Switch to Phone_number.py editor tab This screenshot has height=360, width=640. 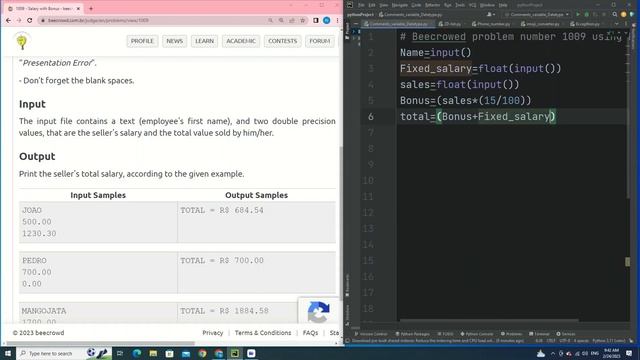click(x=492, y=24)
